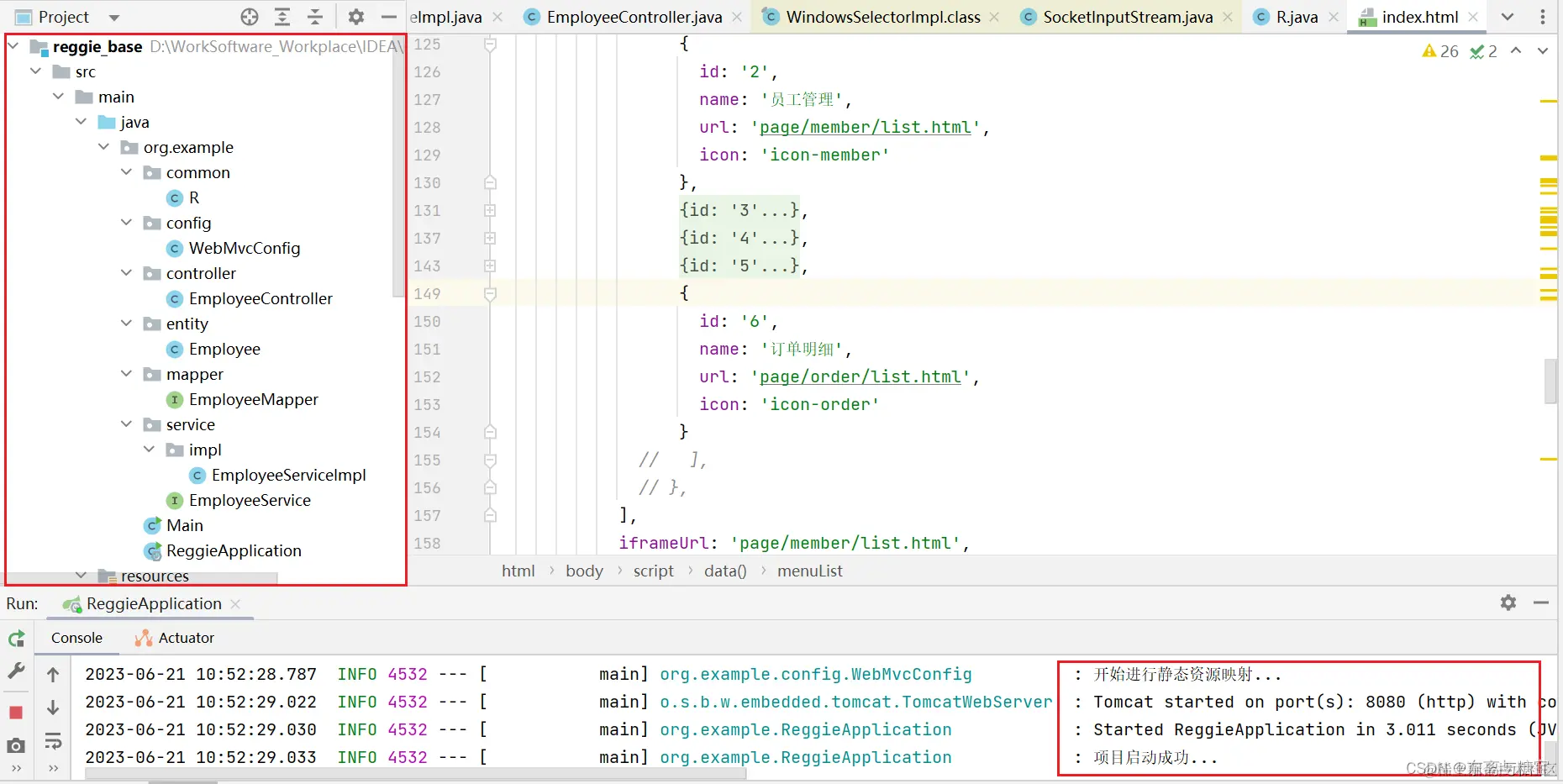Rerun ReggieApplication with the green rerun icon

point(16,639)
